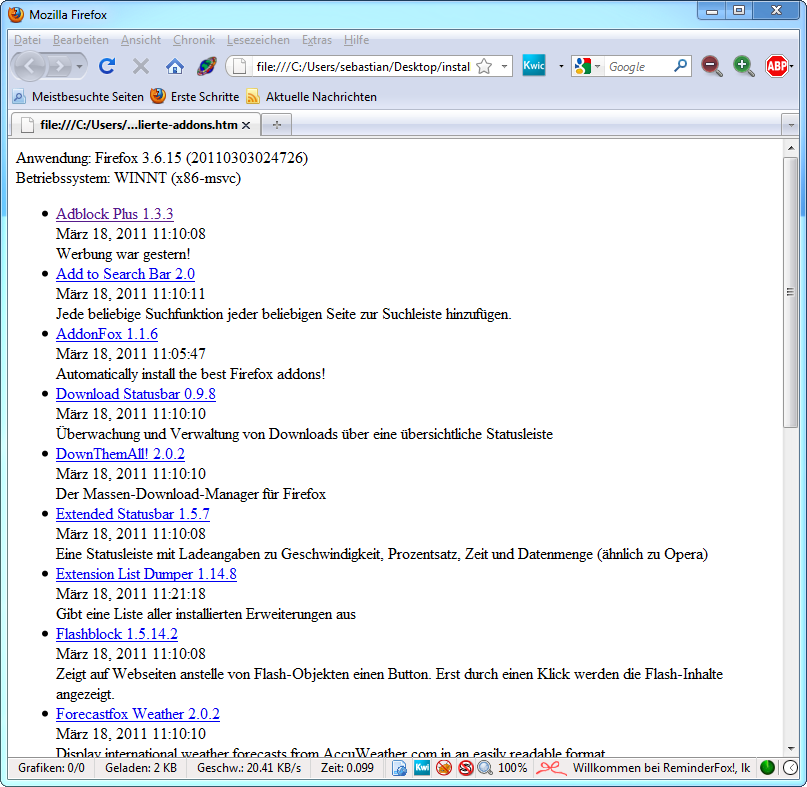Open Erste Schritte bookmark
The width and height of the screenshot is (807, 787).
(x=195, y=97)
